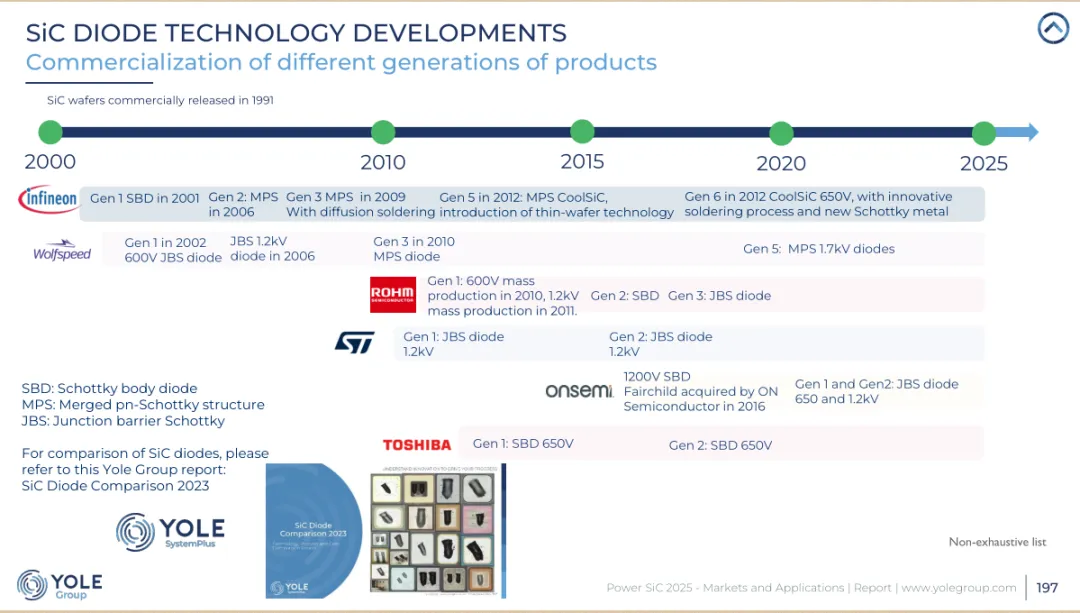Click the year label 2010
1080x613 pixels.
pos(383,163)
